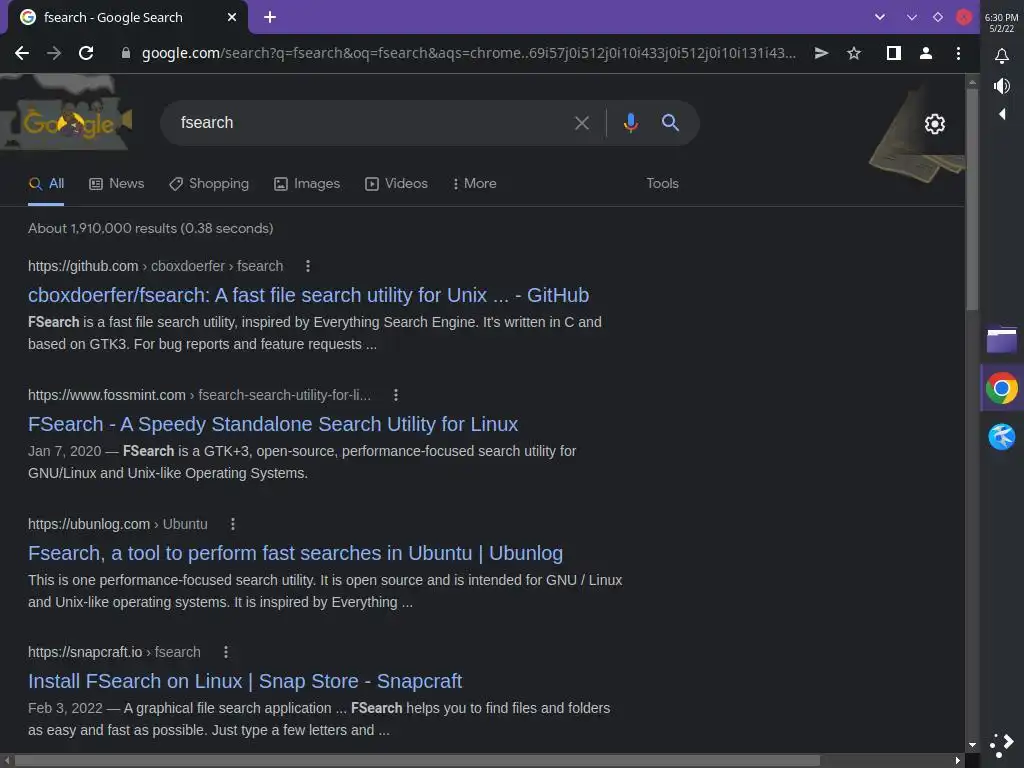This screenshot has height=768, width=1024.
Task: Open options for snapcraft.io result
Action: [x=226, y=652]
